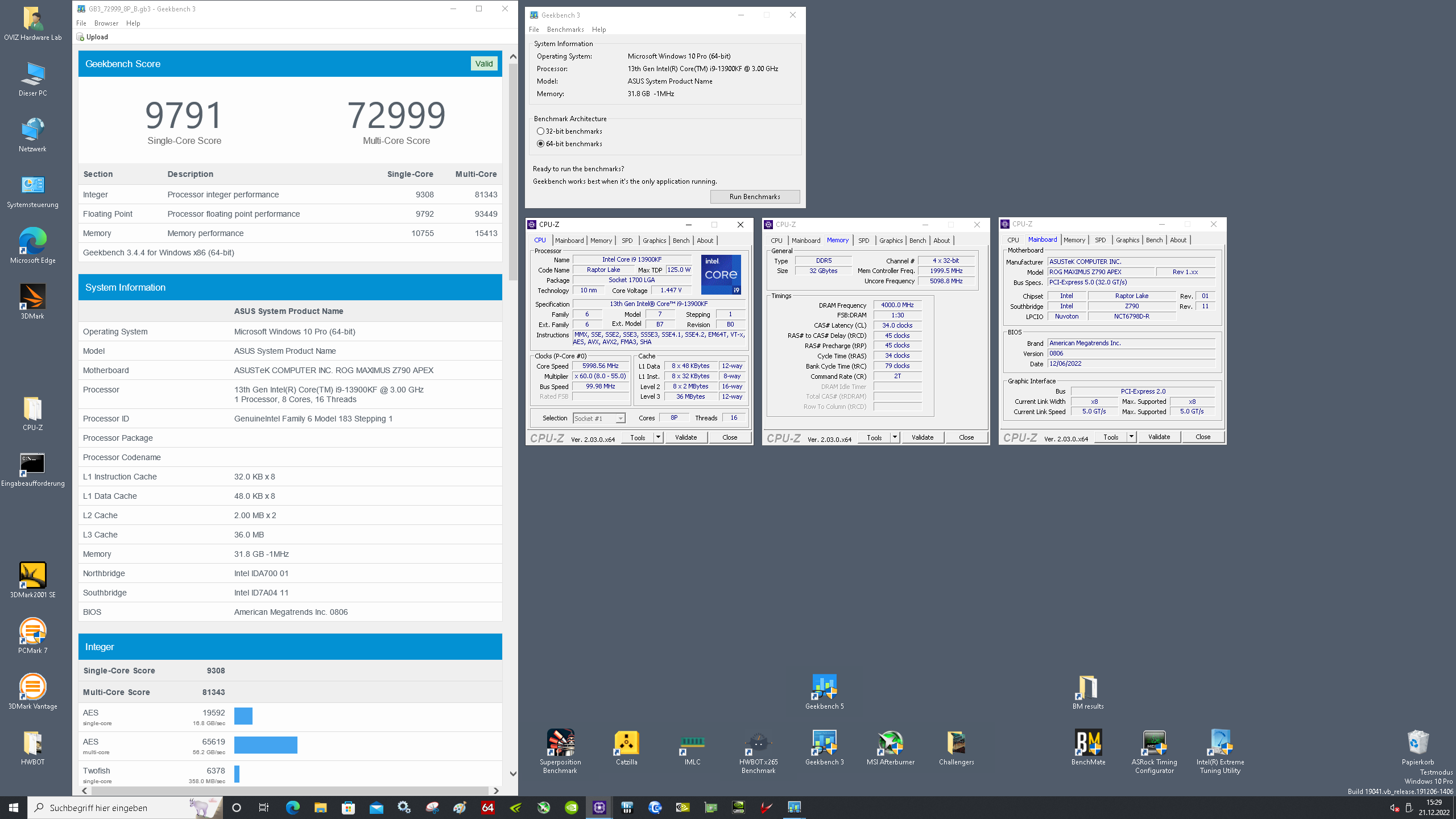The width and height of the screenshot is (1456, 819).
Task: Open Task View from the taskbar
Action: [x=264, y=808]
